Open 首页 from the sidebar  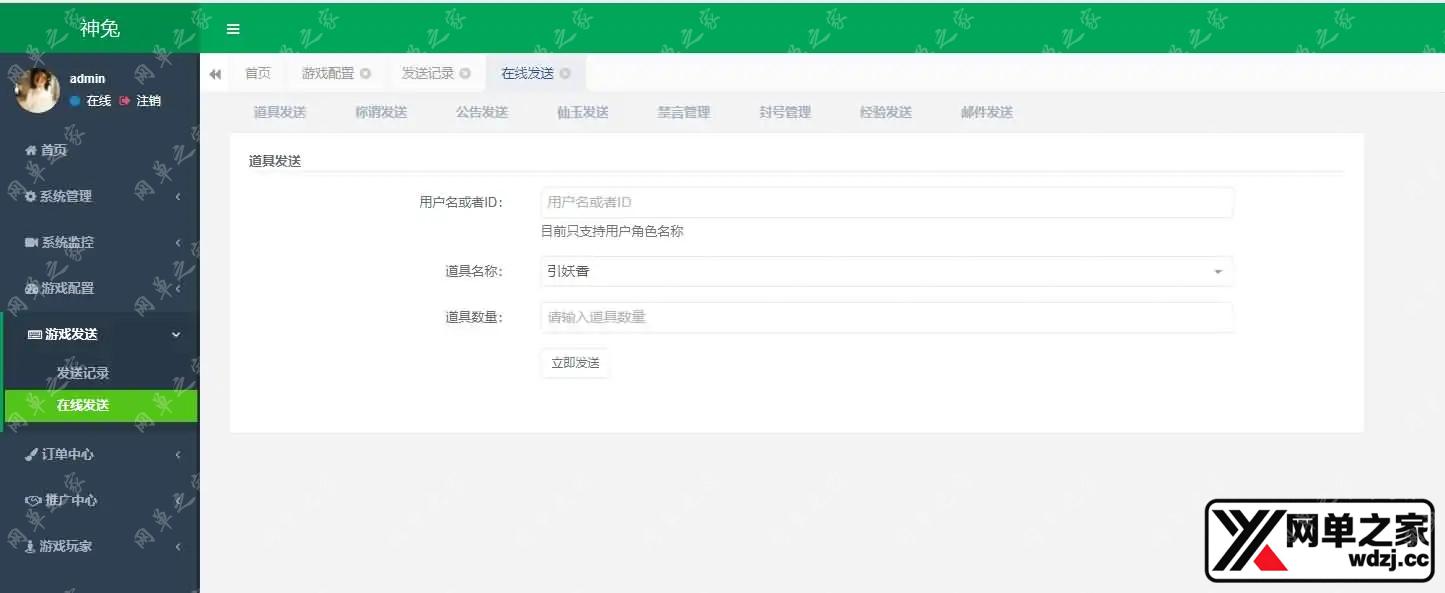click(x=54, y=150)
